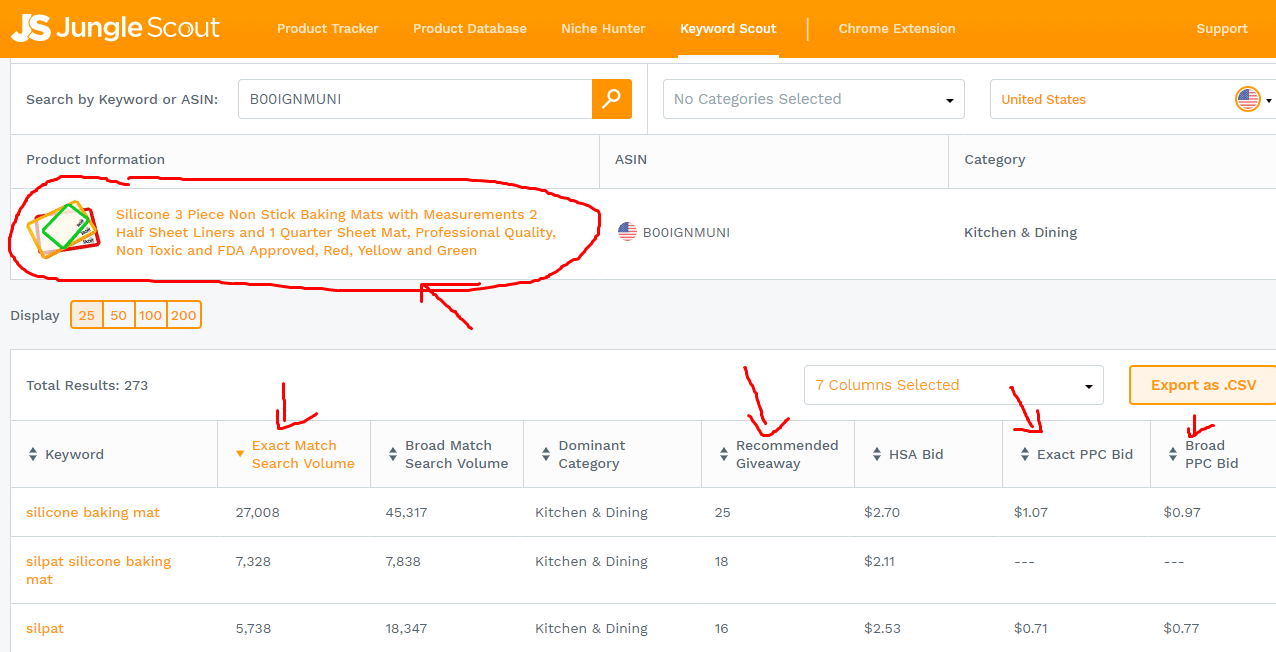This screenshot has height=652, width=1276.
Task: Open the silpat silicone baking mat keyword
Action: coord(98,570)
